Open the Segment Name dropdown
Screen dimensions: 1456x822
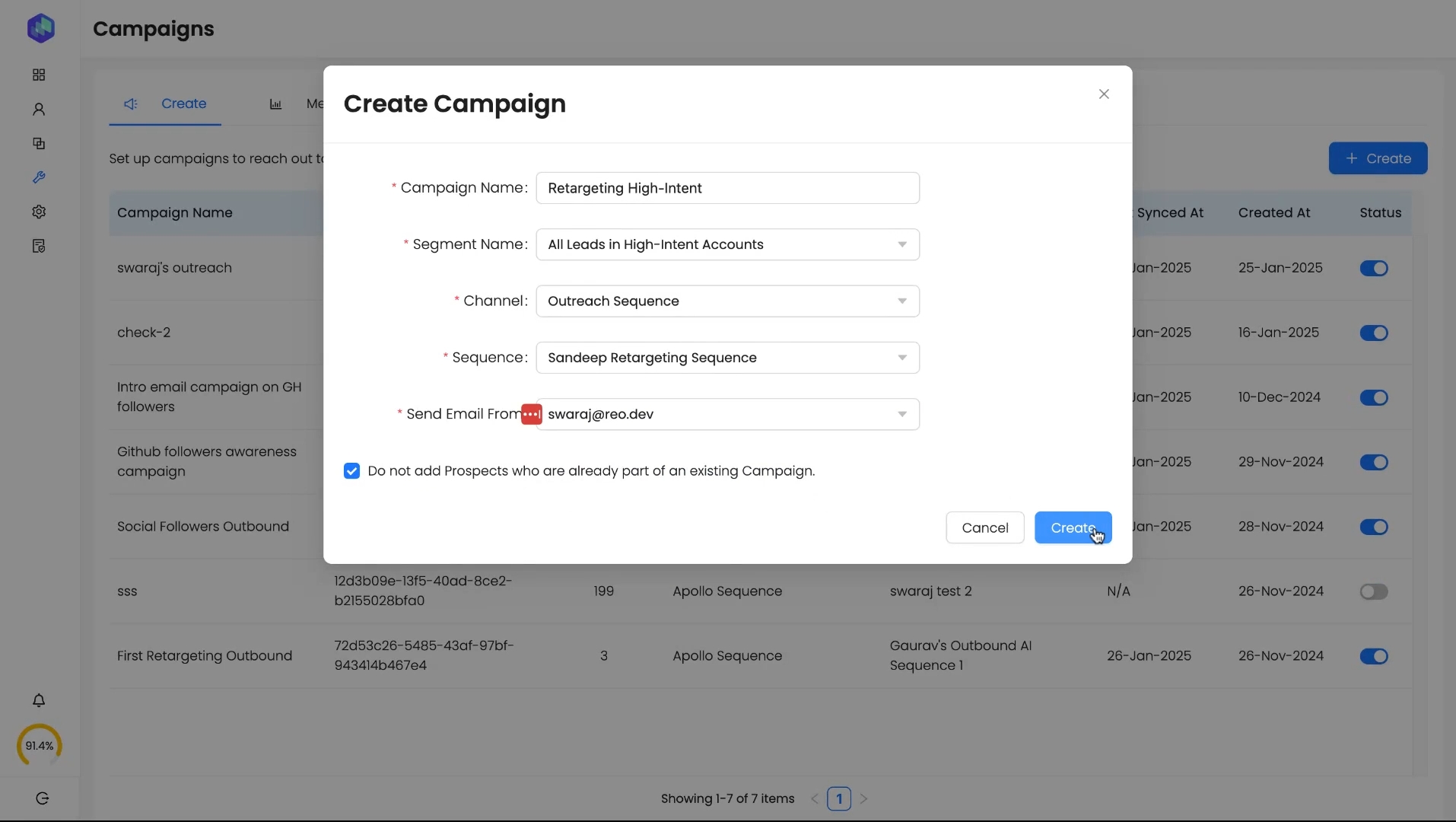coord(727,244)
